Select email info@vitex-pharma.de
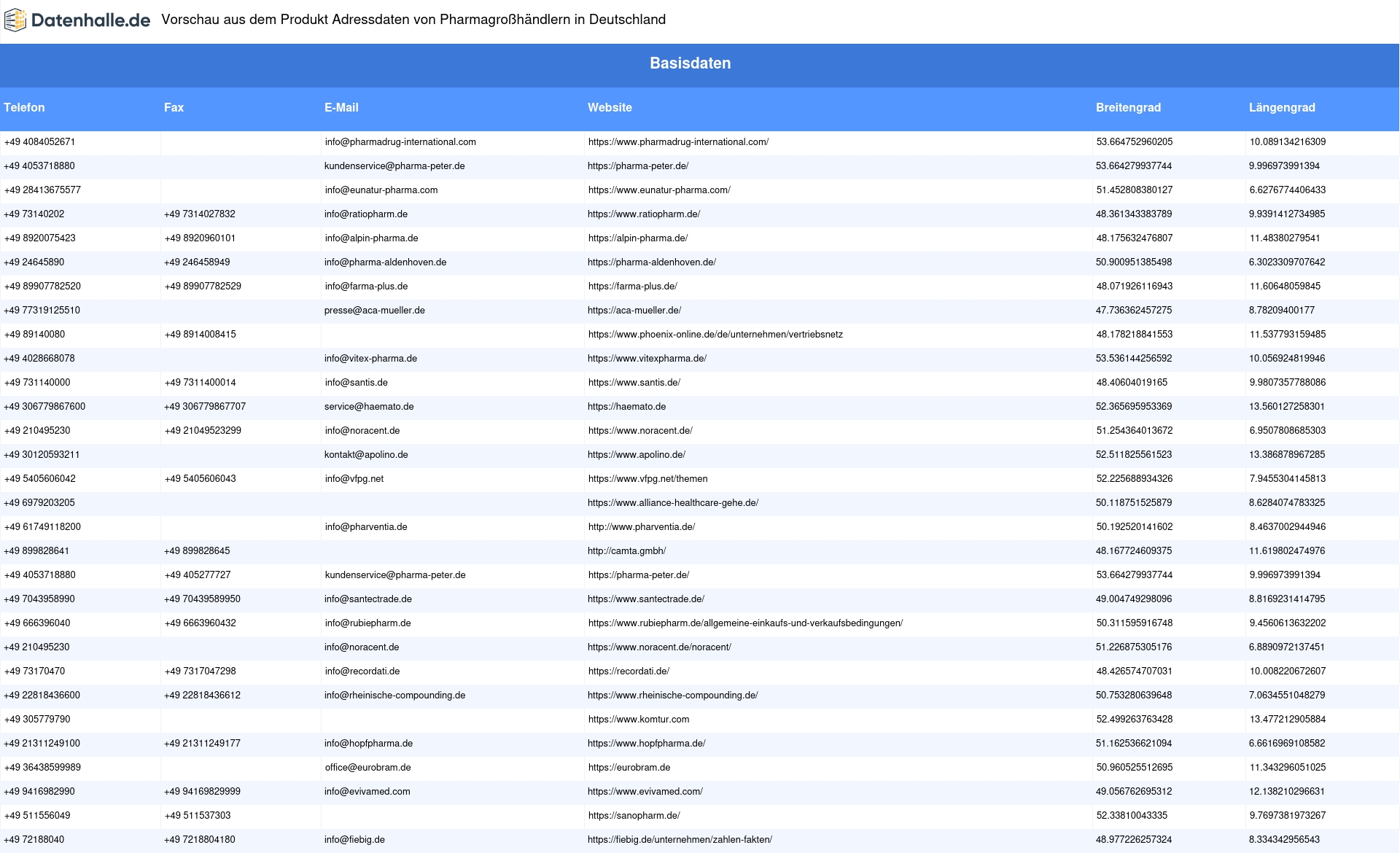The width and height of the screenshot is (1400, 853). click(x=371, y=359)
